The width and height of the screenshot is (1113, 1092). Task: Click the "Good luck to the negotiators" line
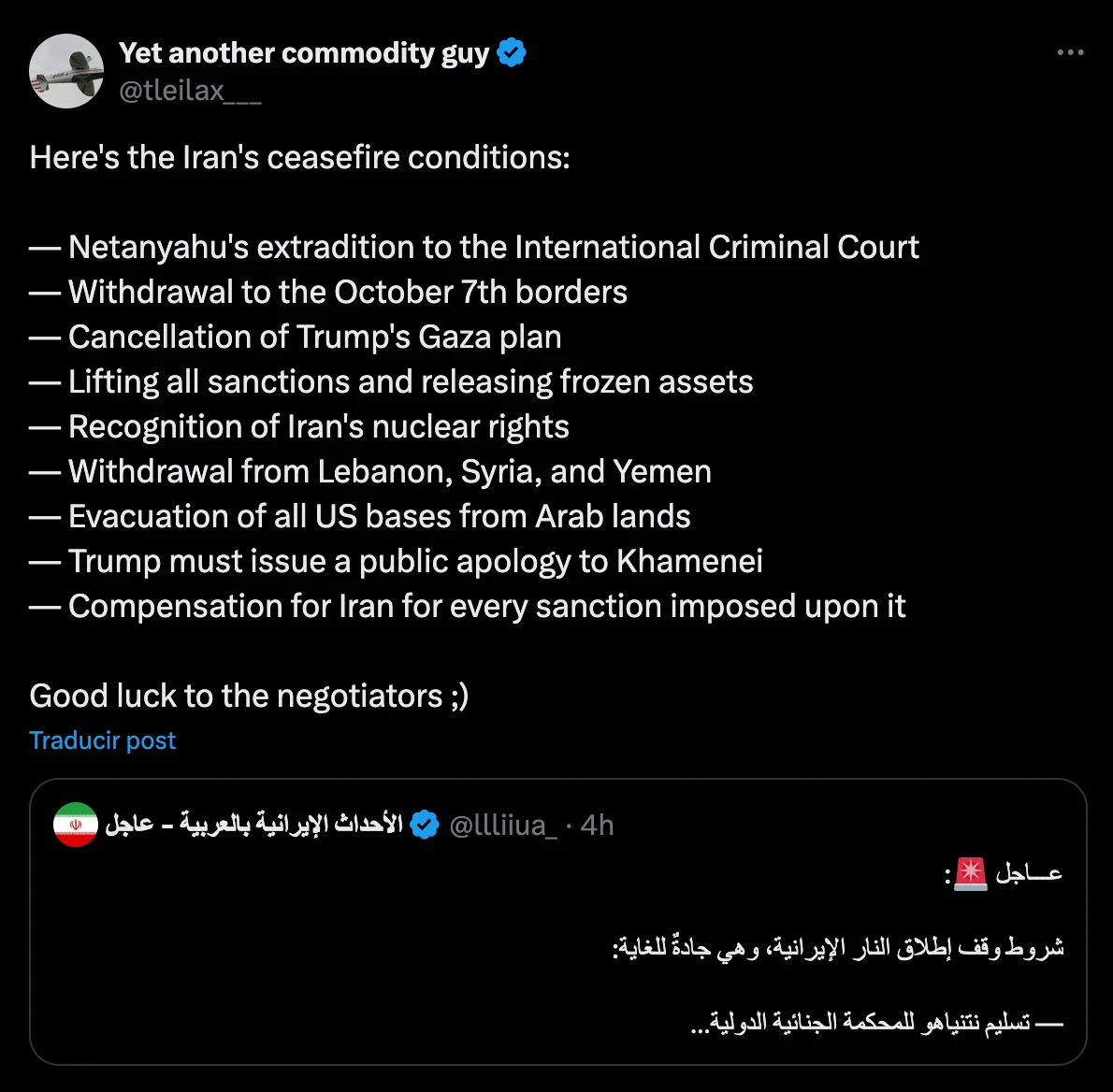(x=249, y=696)
